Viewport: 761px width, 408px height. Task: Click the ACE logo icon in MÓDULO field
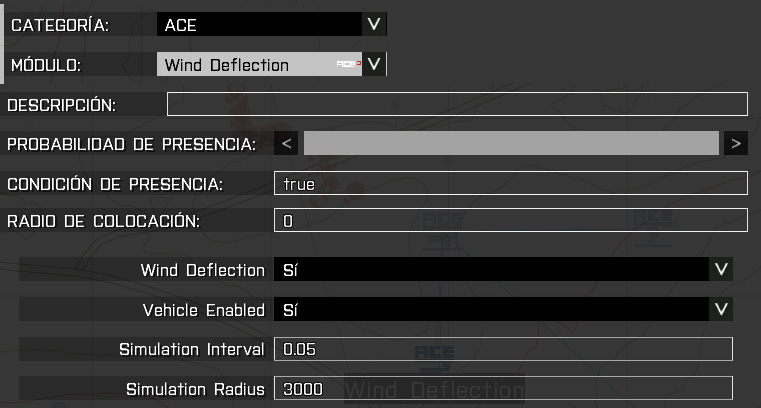pos(347,65)
